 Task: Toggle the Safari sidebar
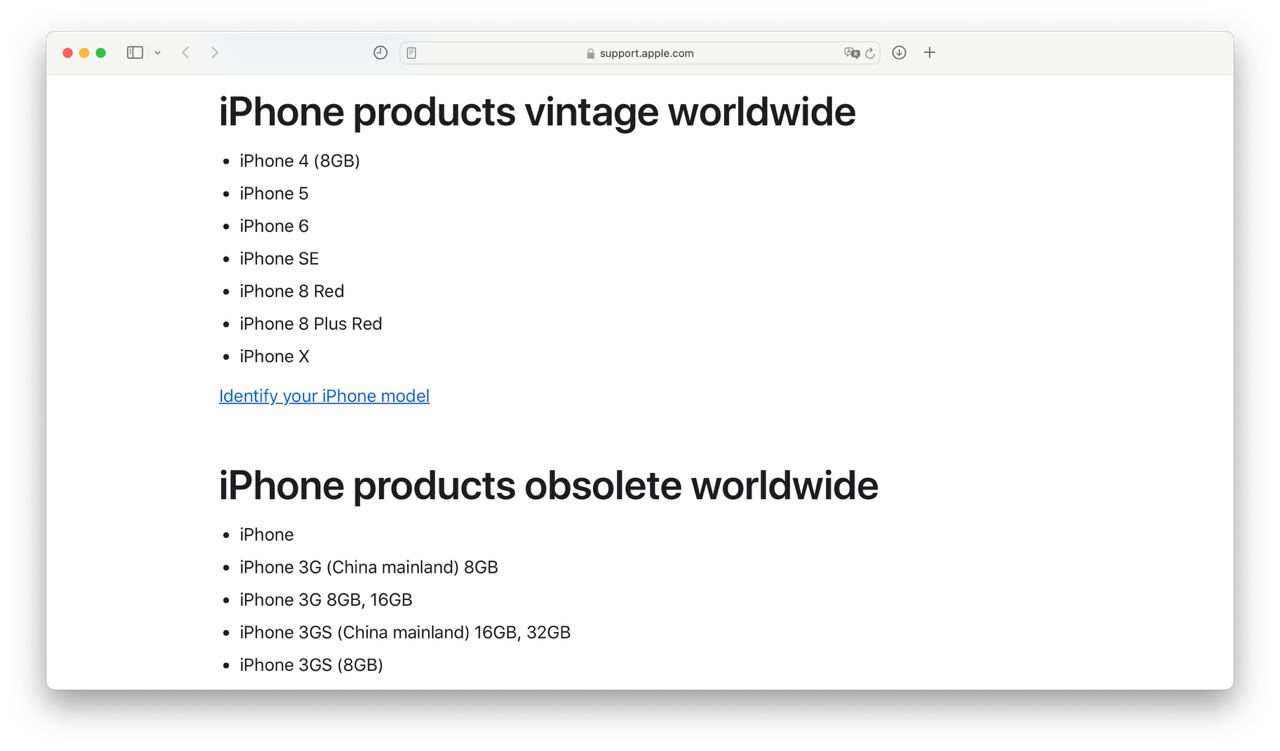click(135, 53)
